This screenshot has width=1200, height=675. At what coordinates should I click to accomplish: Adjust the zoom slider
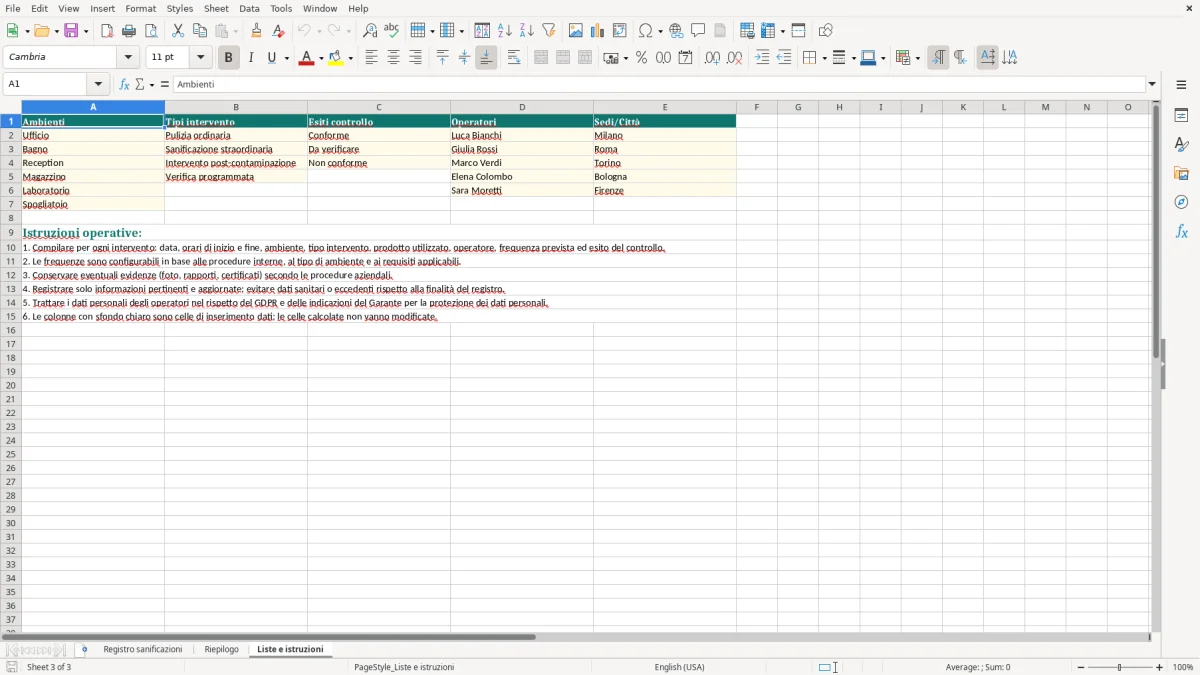pyautogui.click(x=1119, y=667)
